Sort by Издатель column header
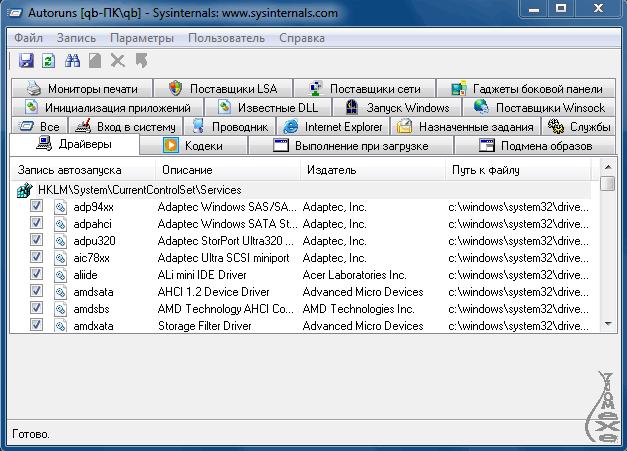 373,170
